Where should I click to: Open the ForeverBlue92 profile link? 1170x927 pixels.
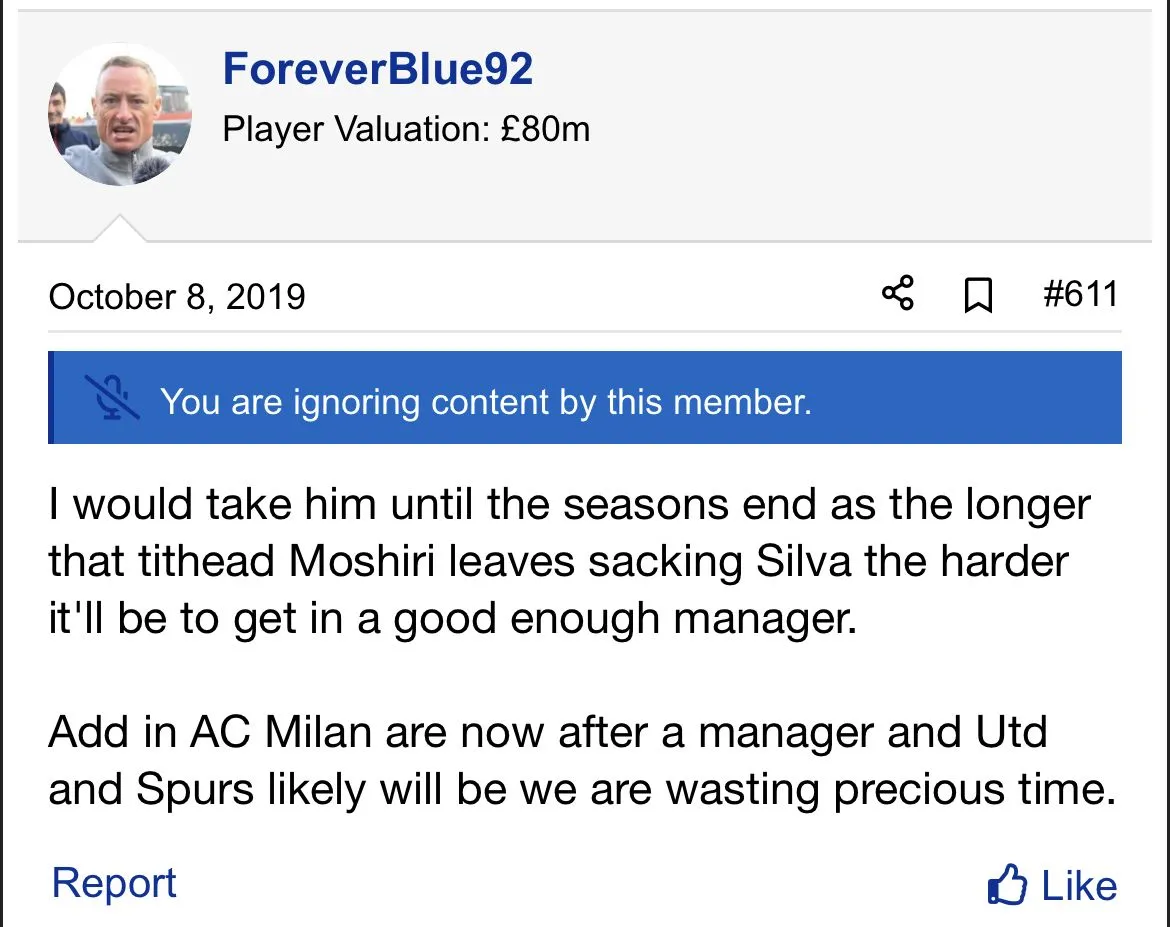point(378,70)
